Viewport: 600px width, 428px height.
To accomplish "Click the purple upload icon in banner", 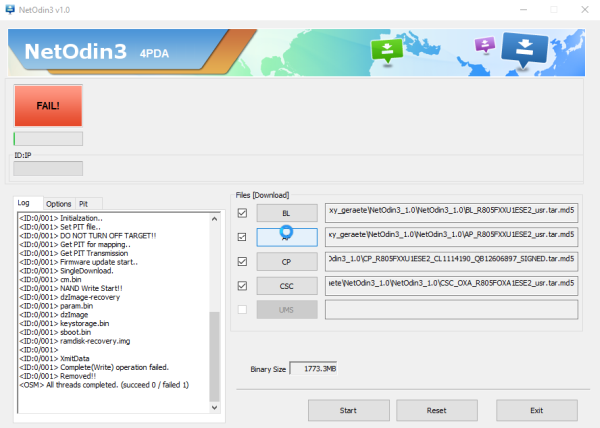I will point(485,45).
